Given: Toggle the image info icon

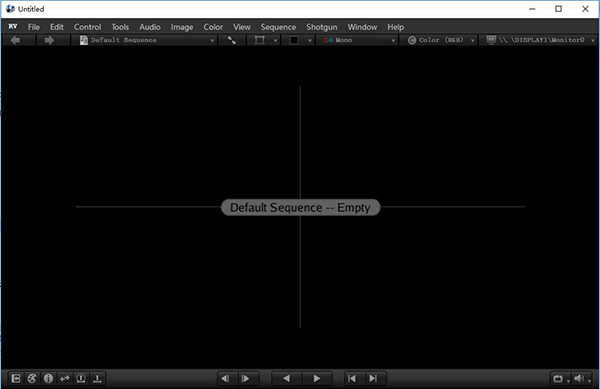Looking at the screenshot, I should [48, 379].
